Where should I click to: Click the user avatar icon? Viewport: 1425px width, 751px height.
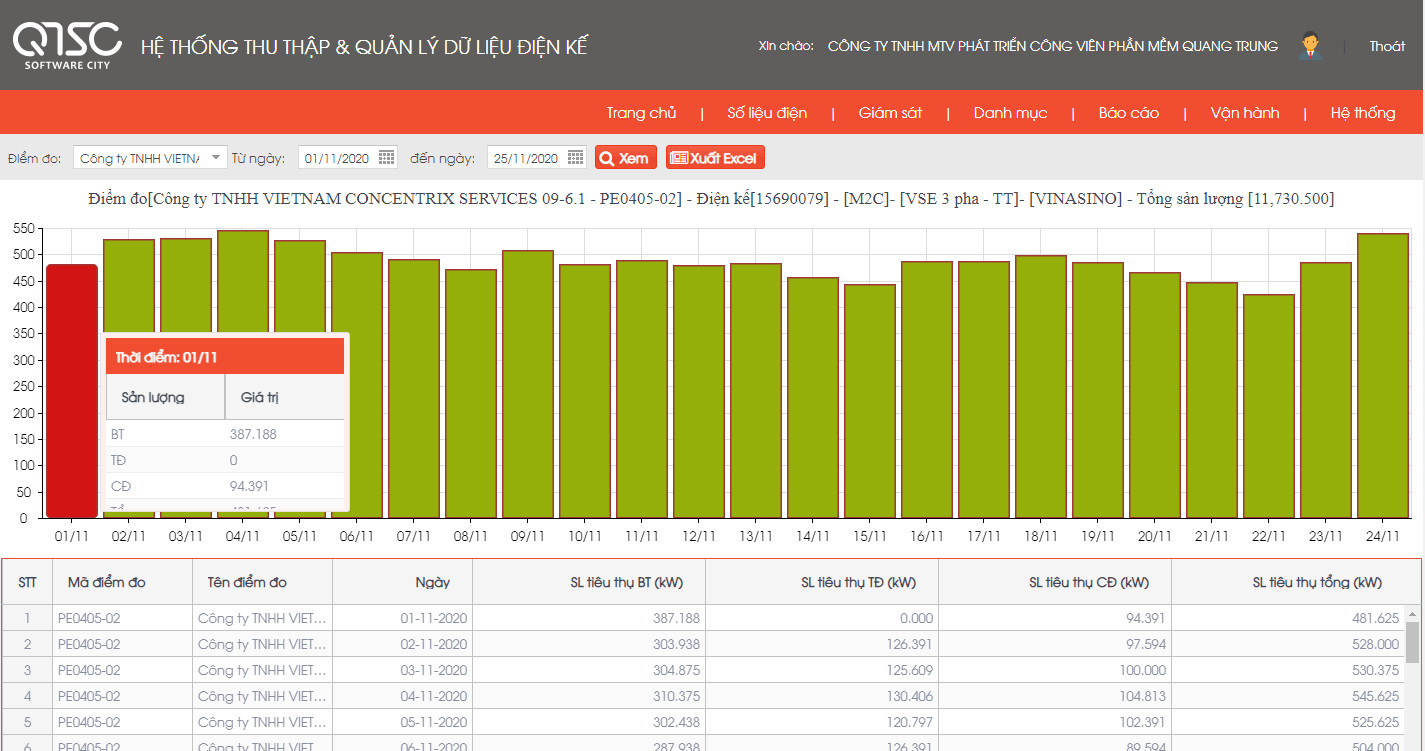tap(1310, 46)
